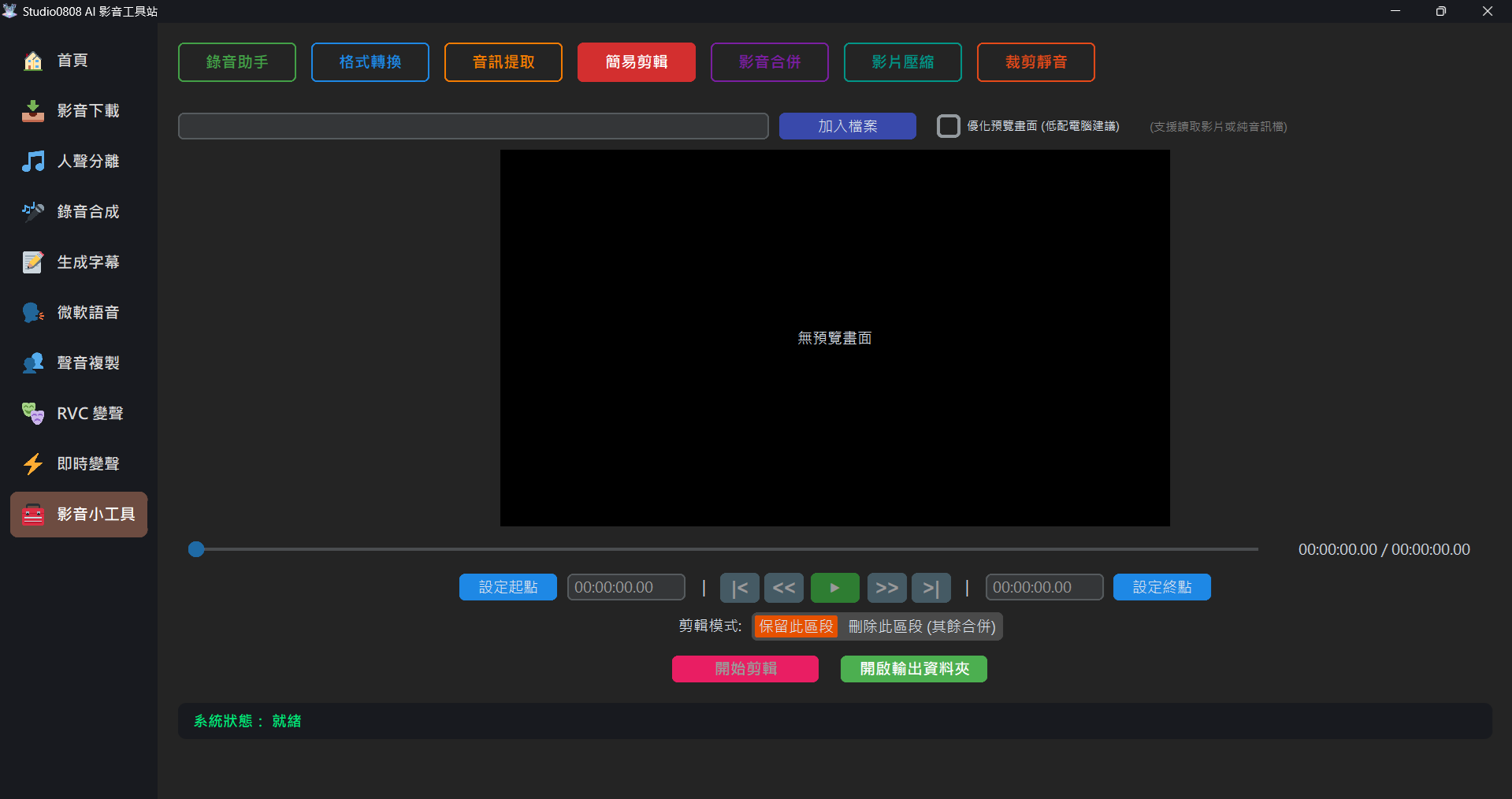Open the 微軟語音 sidebar label
This screenshot has width=1512, height=799.
click(x=88, y=313)
